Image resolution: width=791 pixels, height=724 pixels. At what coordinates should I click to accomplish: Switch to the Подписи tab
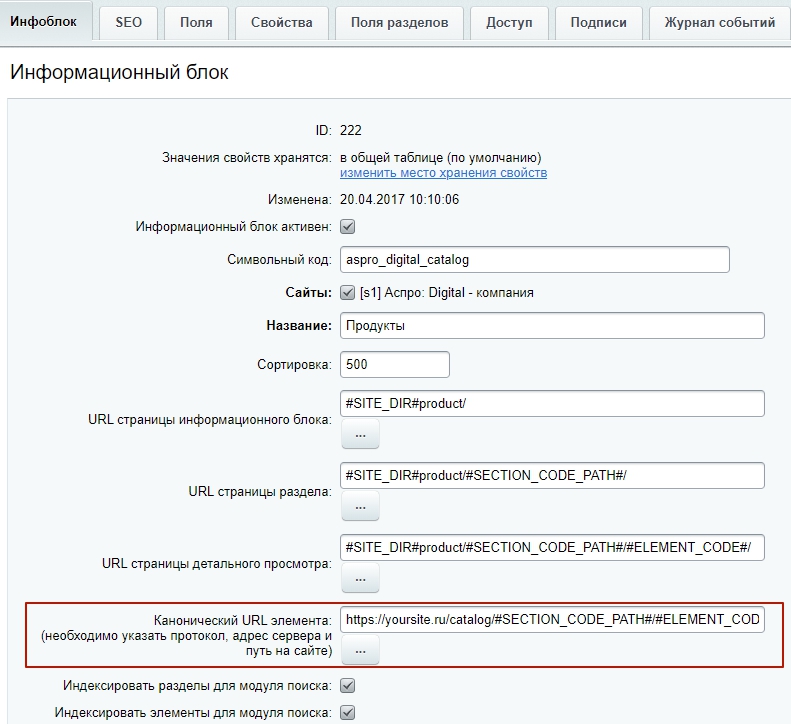pyautogui.click(x=598, y=22)
